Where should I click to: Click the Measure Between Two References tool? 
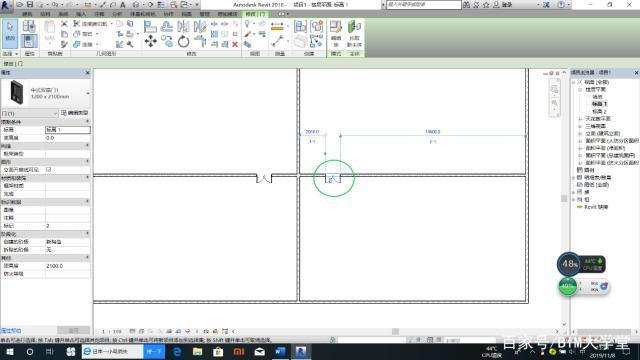click(277, 41)
